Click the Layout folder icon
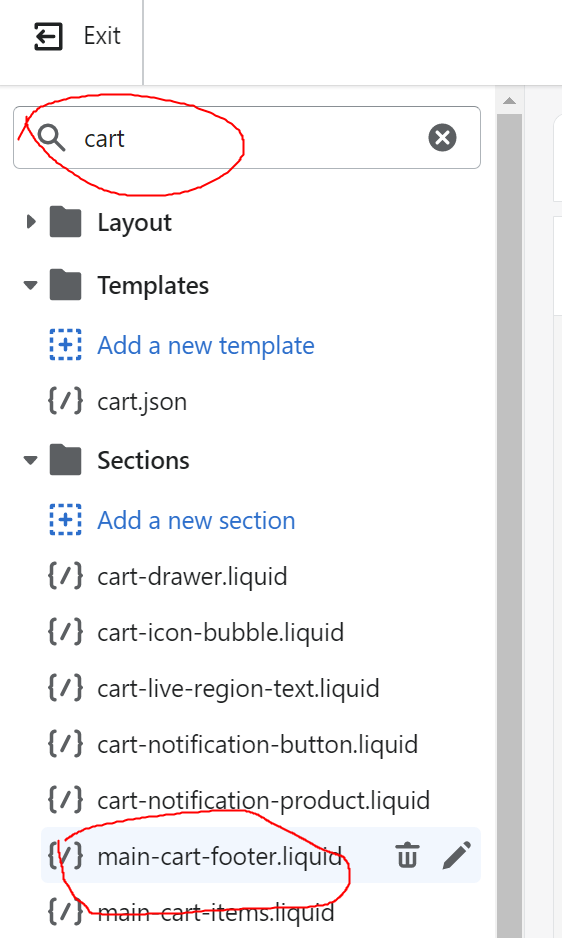 [x=65, y=222]
